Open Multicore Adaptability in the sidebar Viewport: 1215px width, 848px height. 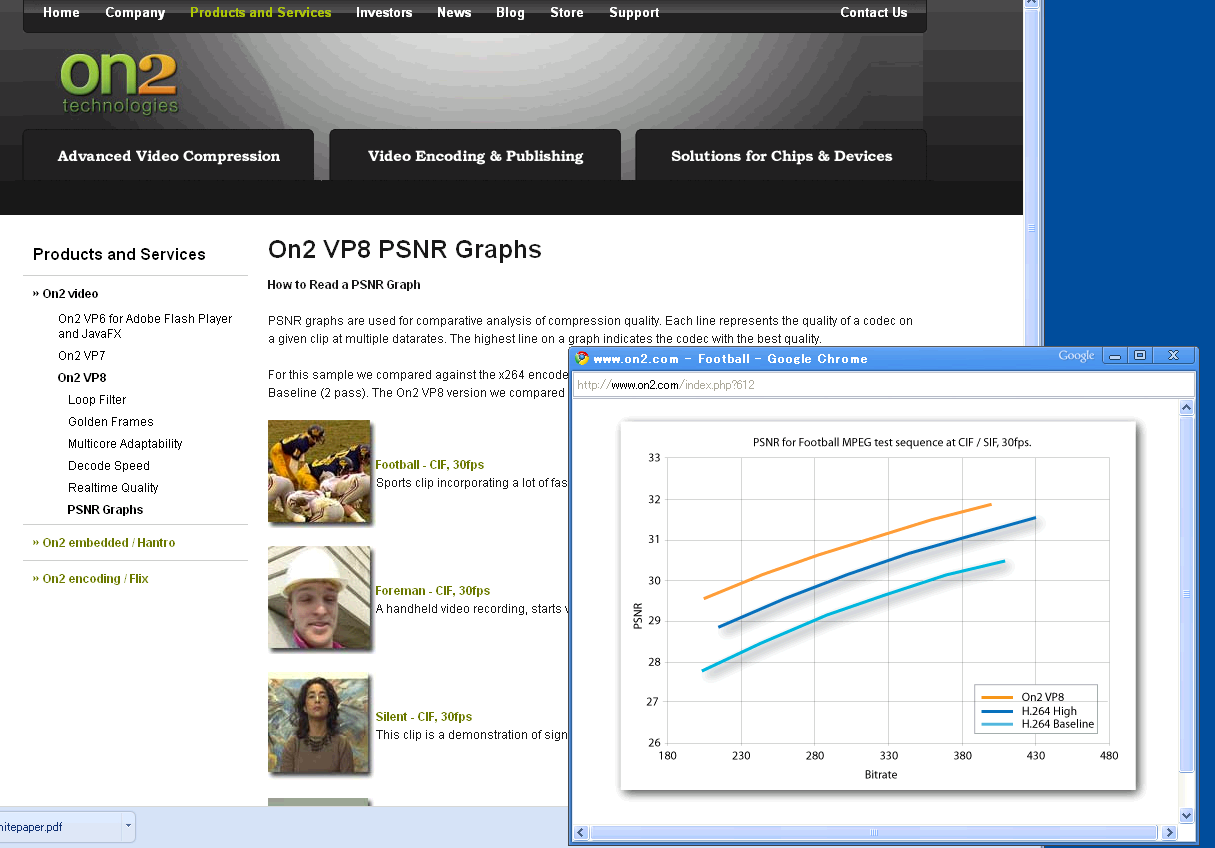click(125, 444)
